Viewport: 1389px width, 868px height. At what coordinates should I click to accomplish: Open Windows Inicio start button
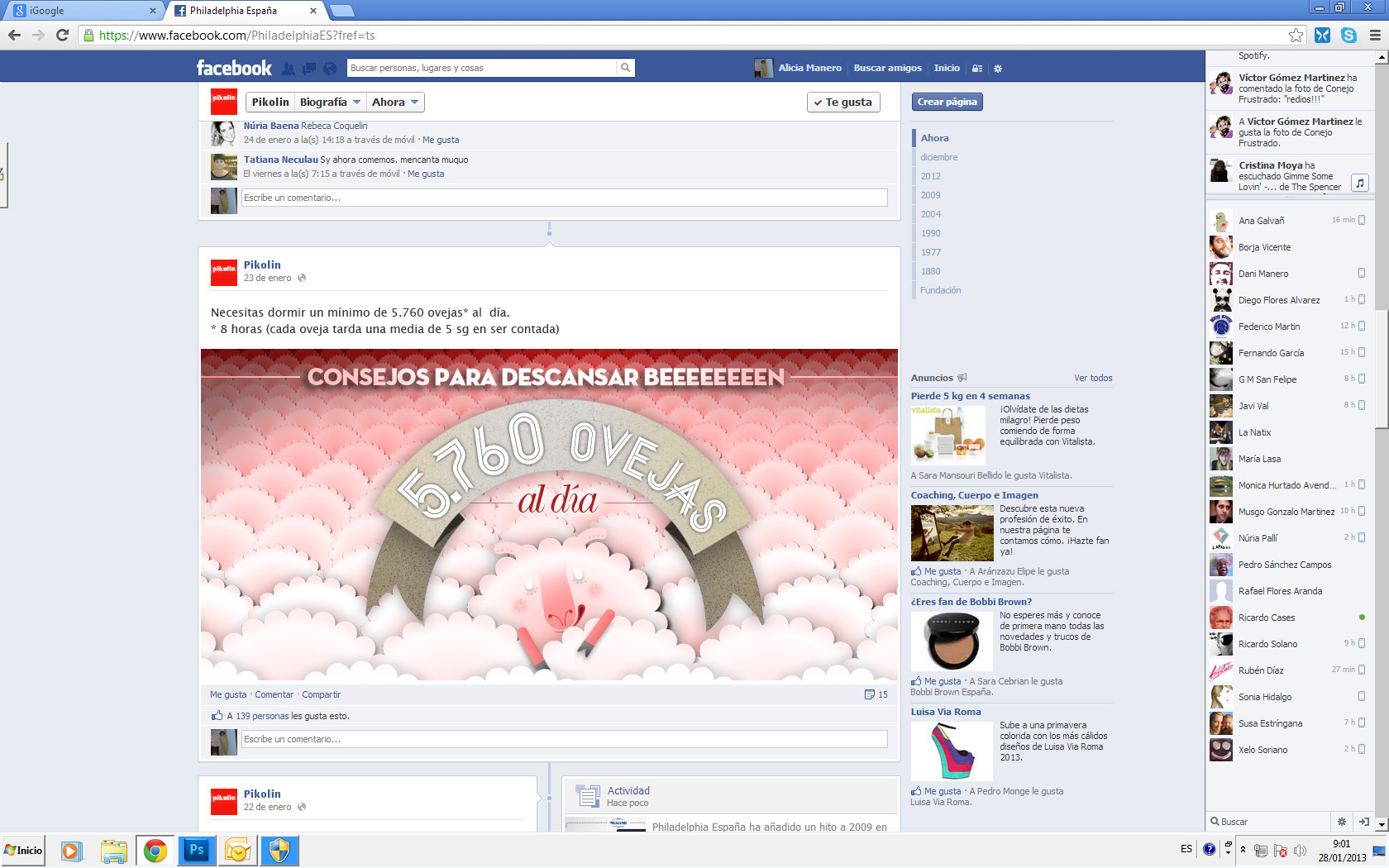23,850
